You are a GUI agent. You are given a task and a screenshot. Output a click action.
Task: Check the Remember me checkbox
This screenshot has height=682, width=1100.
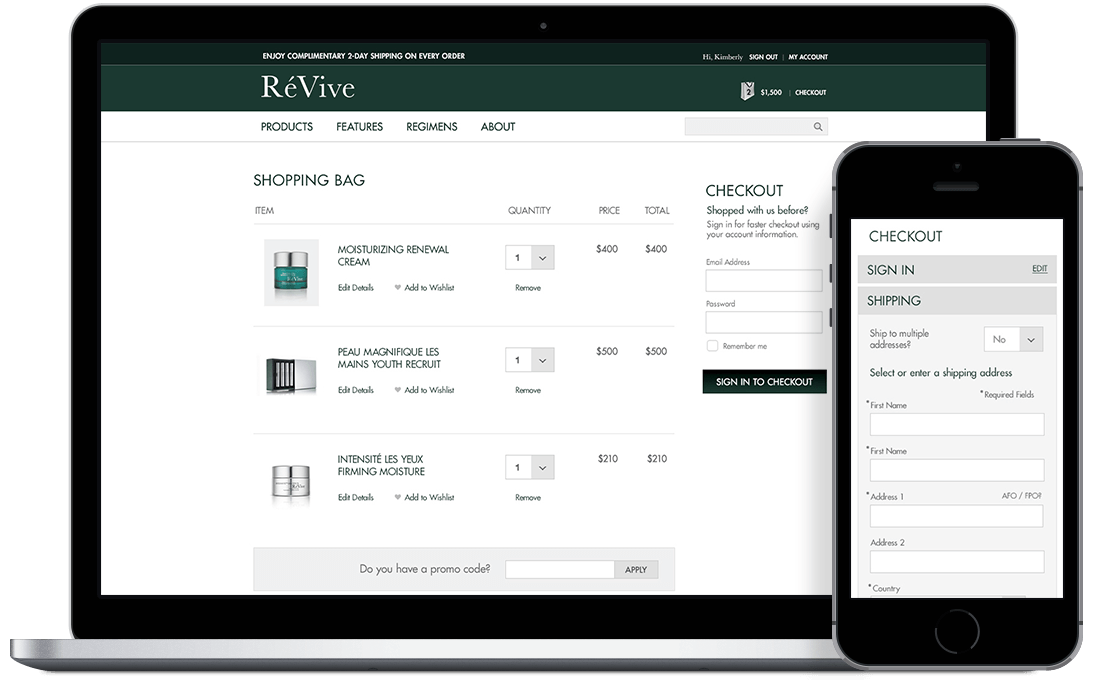click(x=712, y=346)
